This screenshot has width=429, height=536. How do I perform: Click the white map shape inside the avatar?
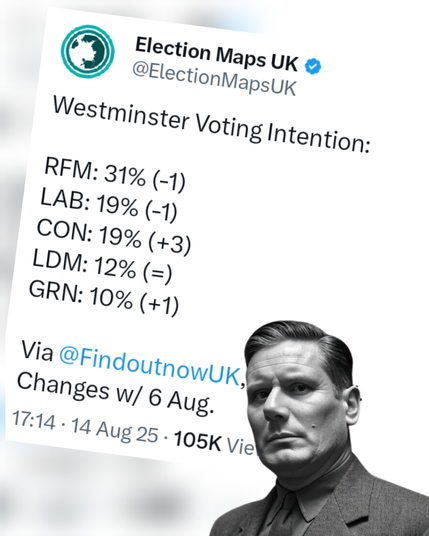click(87, 52)
